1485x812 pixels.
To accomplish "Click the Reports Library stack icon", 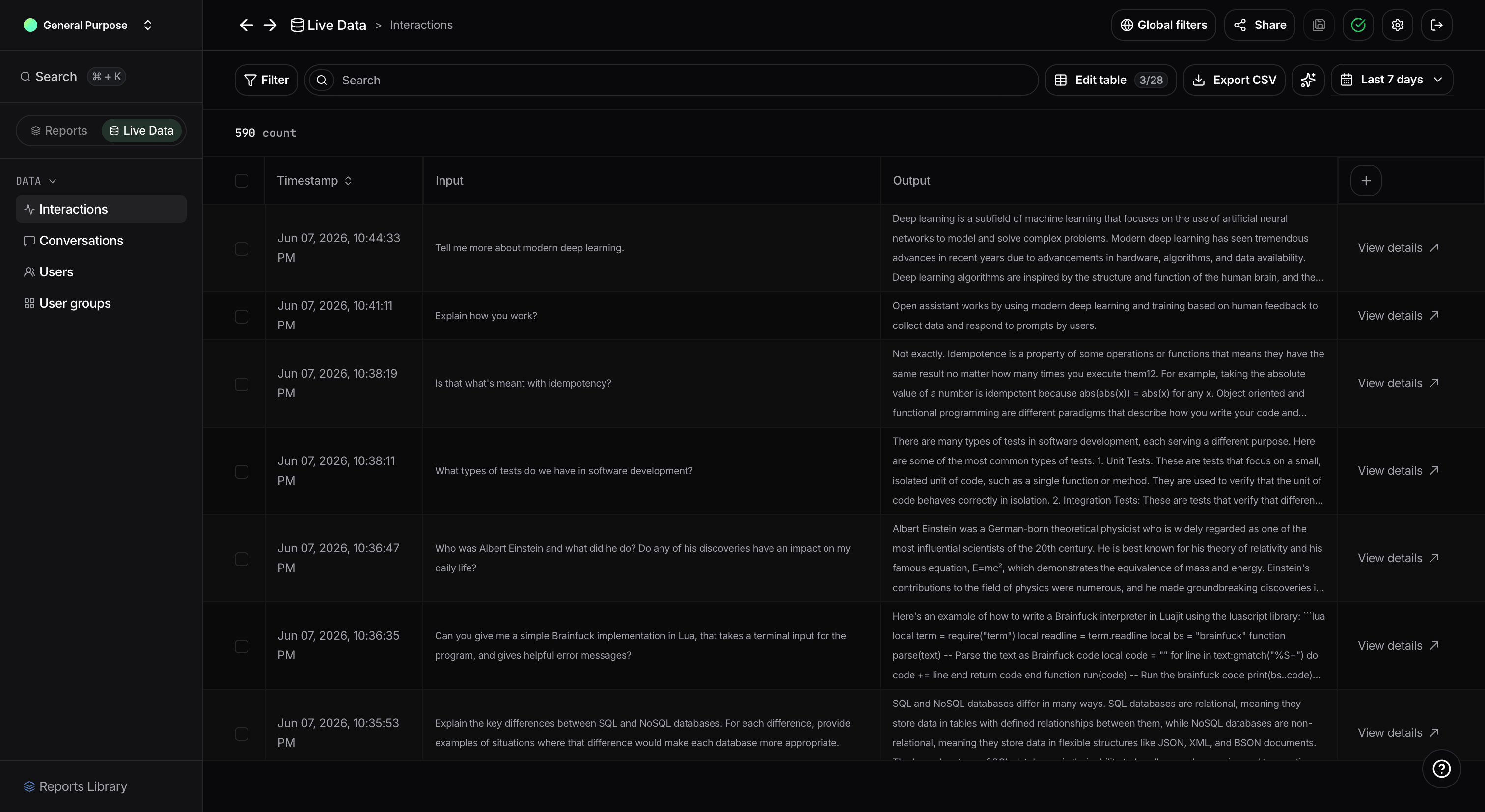I will pos(29,786).
